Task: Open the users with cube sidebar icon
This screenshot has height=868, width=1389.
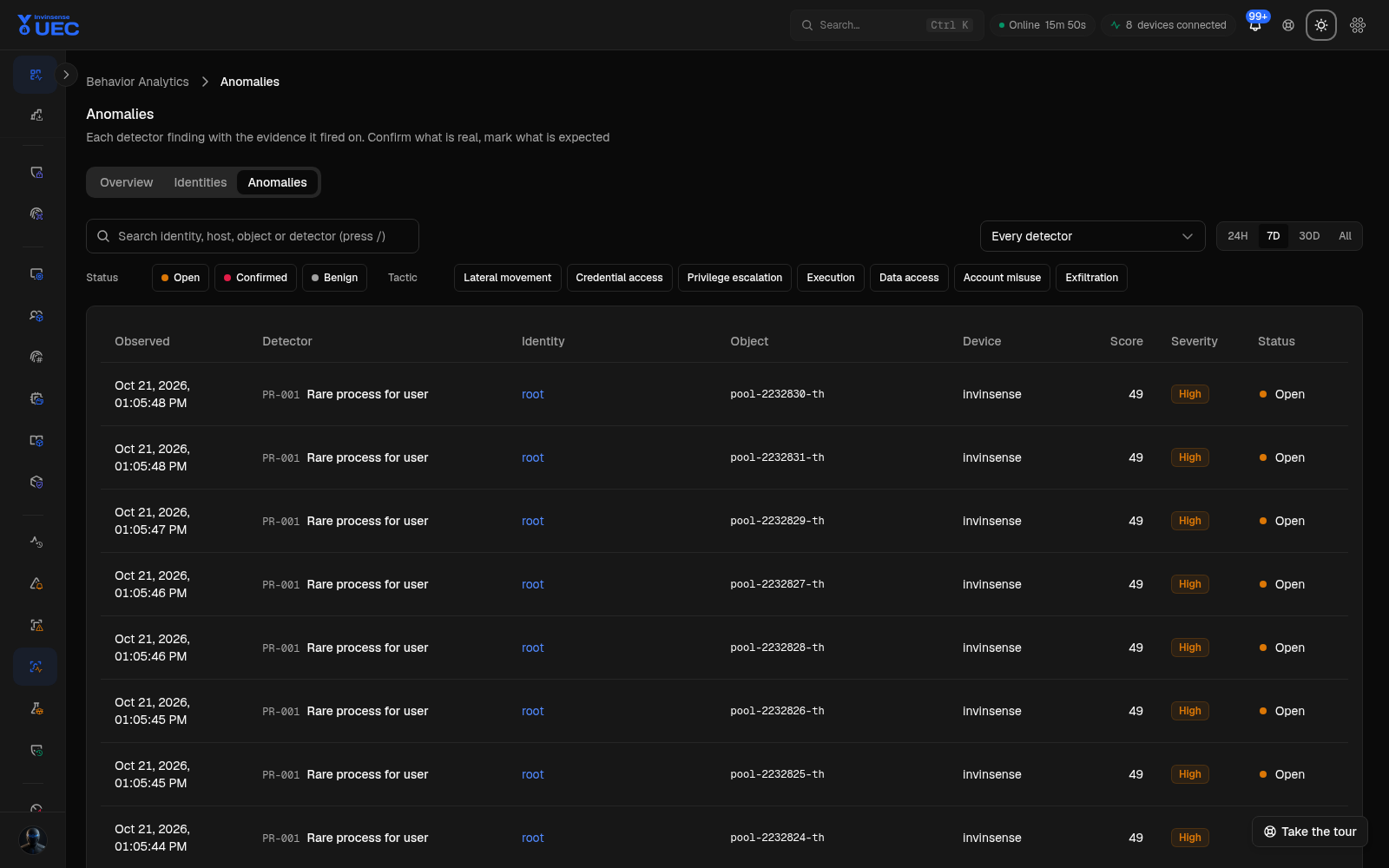Action: tap(36, 316)
